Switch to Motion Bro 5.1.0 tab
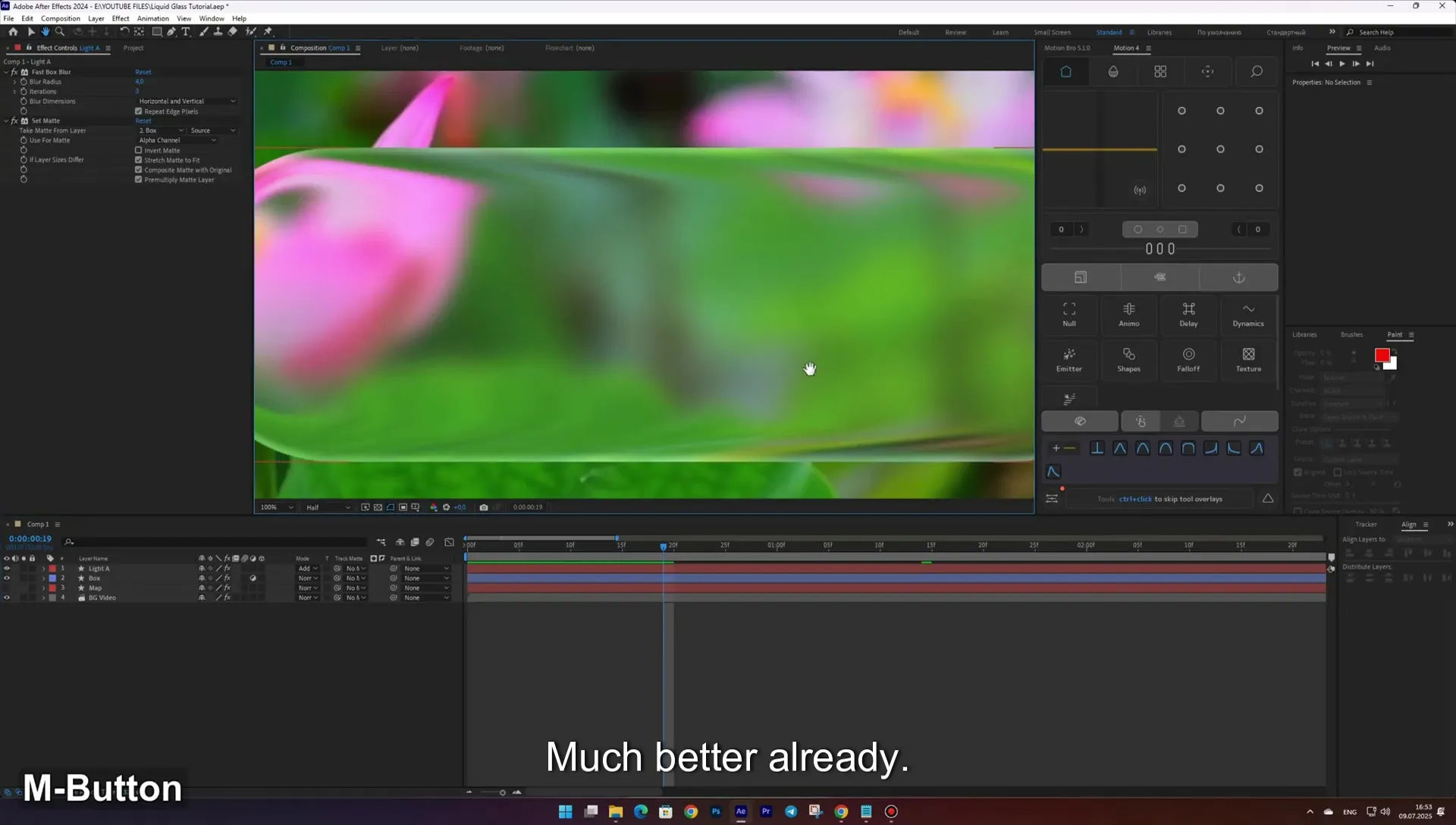Screen dimensions: 1456x825 (1067, 48)
